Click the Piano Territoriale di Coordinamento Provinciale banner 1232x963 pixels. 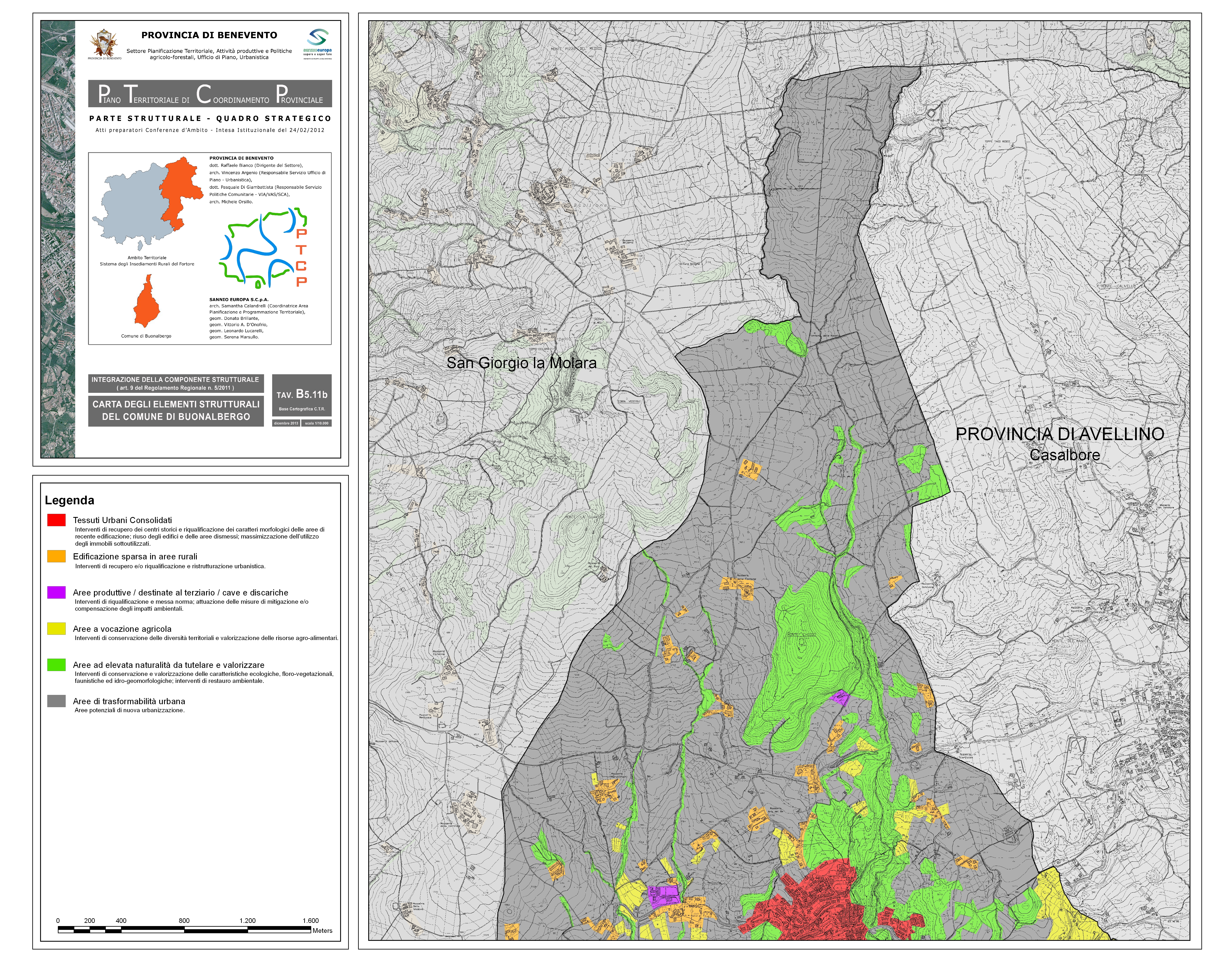210,94
